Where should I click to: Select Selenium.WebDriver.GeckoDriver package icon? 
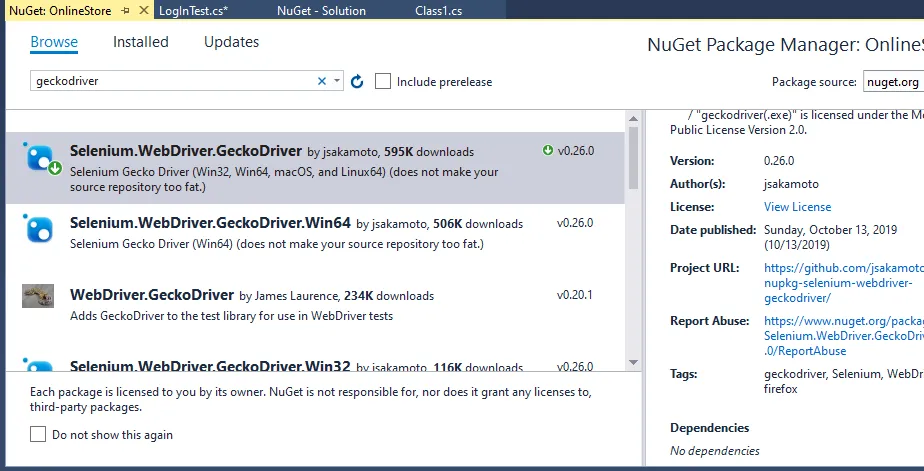42,159
